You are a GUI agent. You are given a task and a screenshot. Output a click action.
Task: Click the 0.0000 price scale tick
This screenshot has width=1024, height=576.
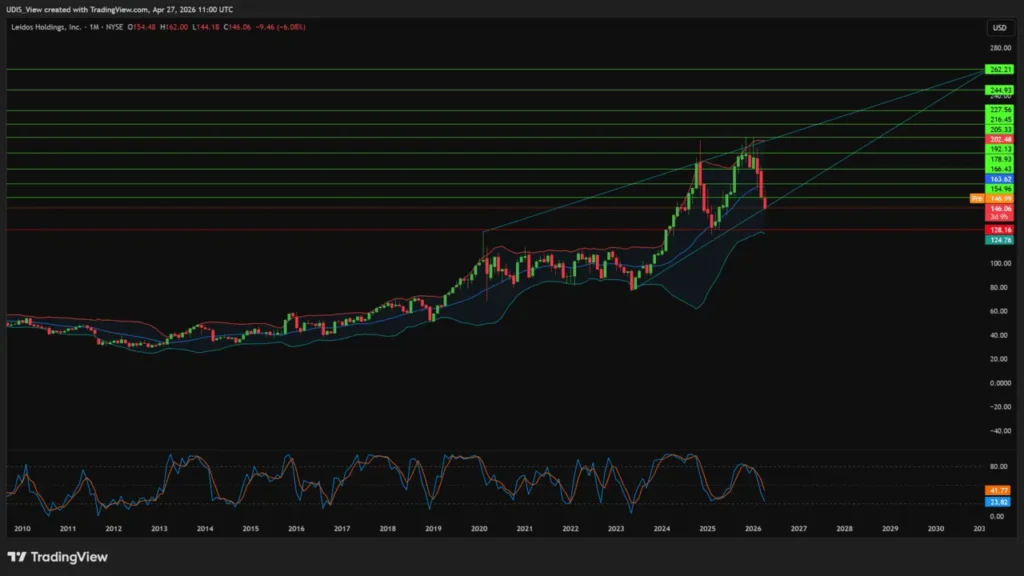click(x=1000, y=383)
